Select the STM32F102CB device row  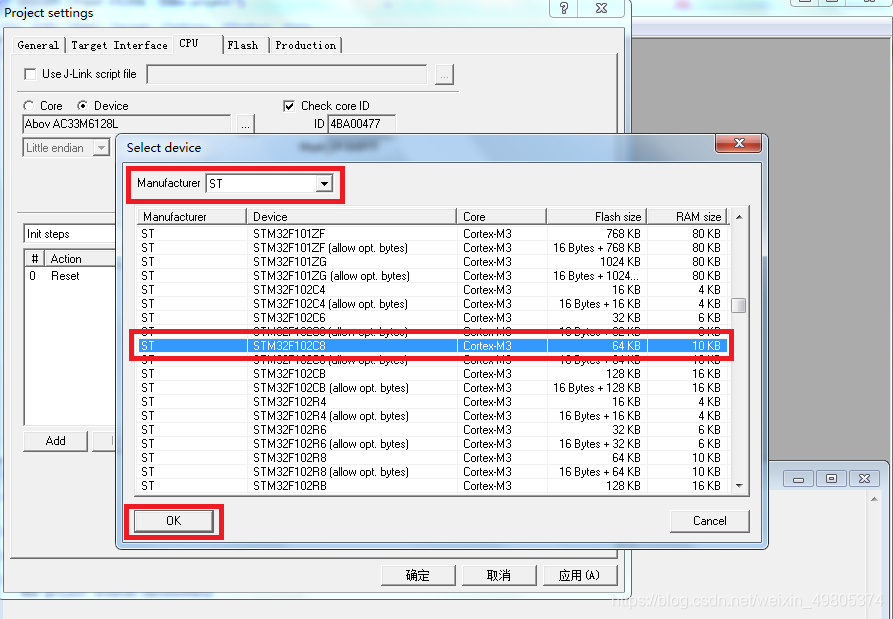pyautogui.click(x=432, y=374)
